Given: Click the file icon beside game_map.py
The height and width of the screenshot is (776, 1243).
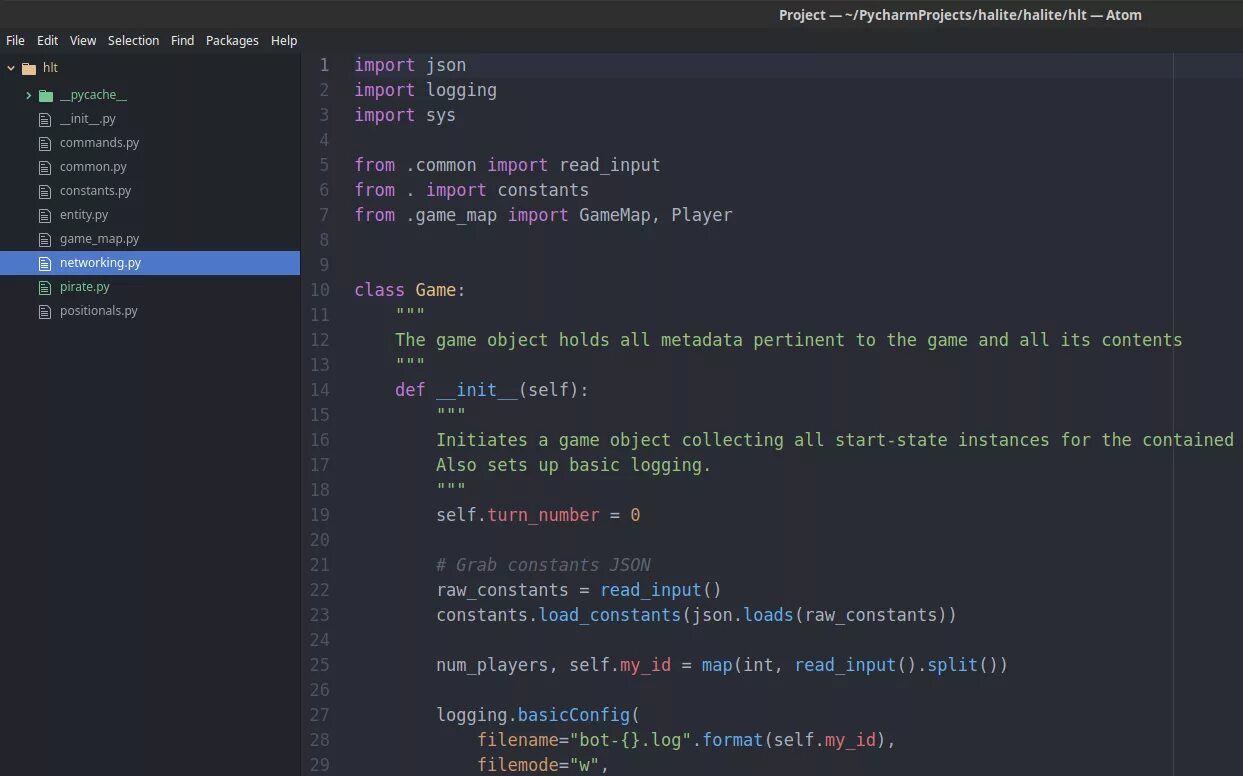Looking at the screenshot, I should (x=44, y=239).
